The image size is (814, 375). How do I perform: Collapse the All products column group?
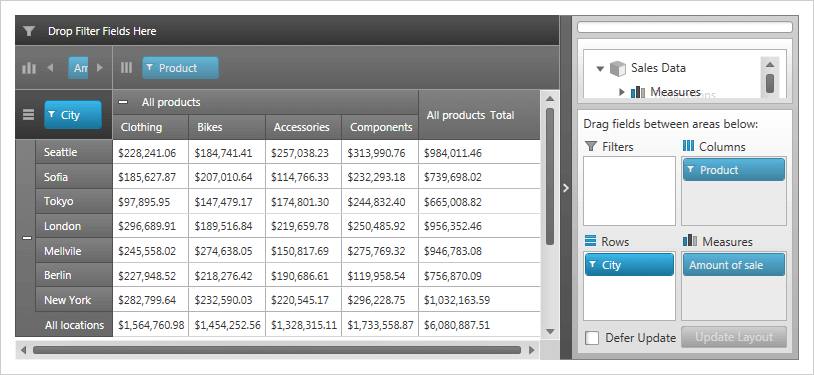(123, 102)
